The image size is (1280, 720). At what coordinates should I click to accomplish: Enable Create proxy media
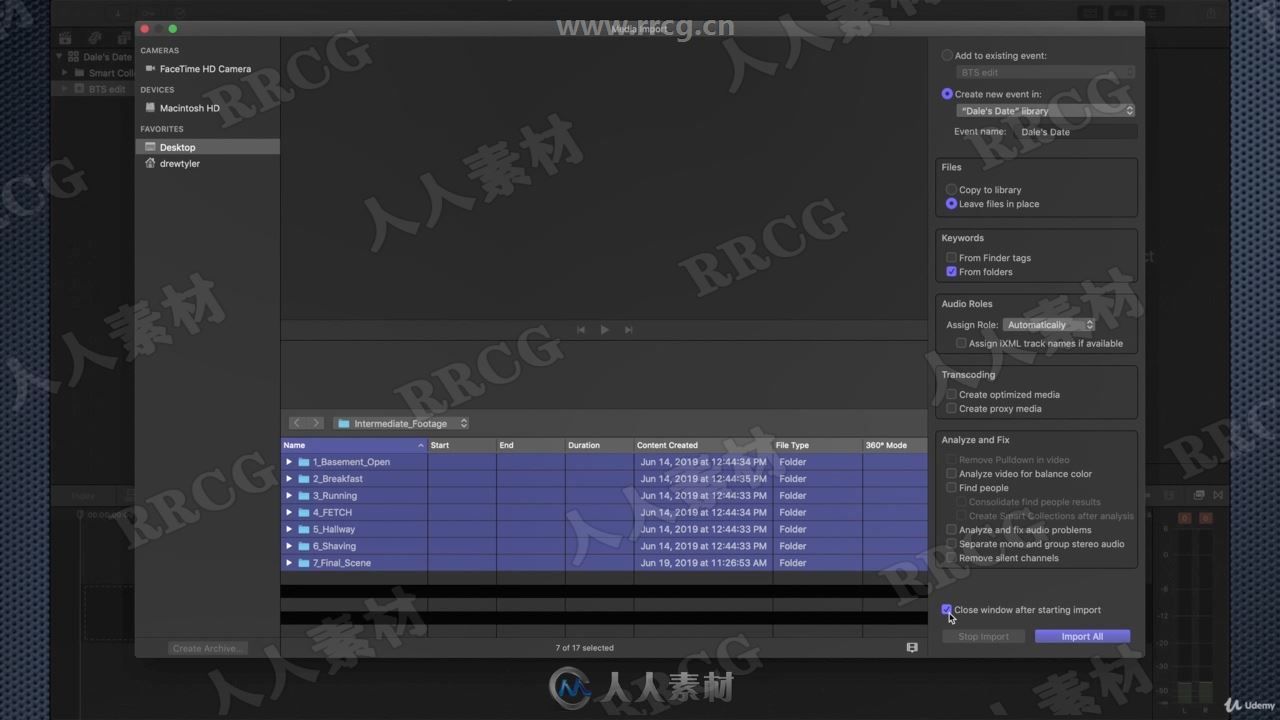[x=951, y=408]
